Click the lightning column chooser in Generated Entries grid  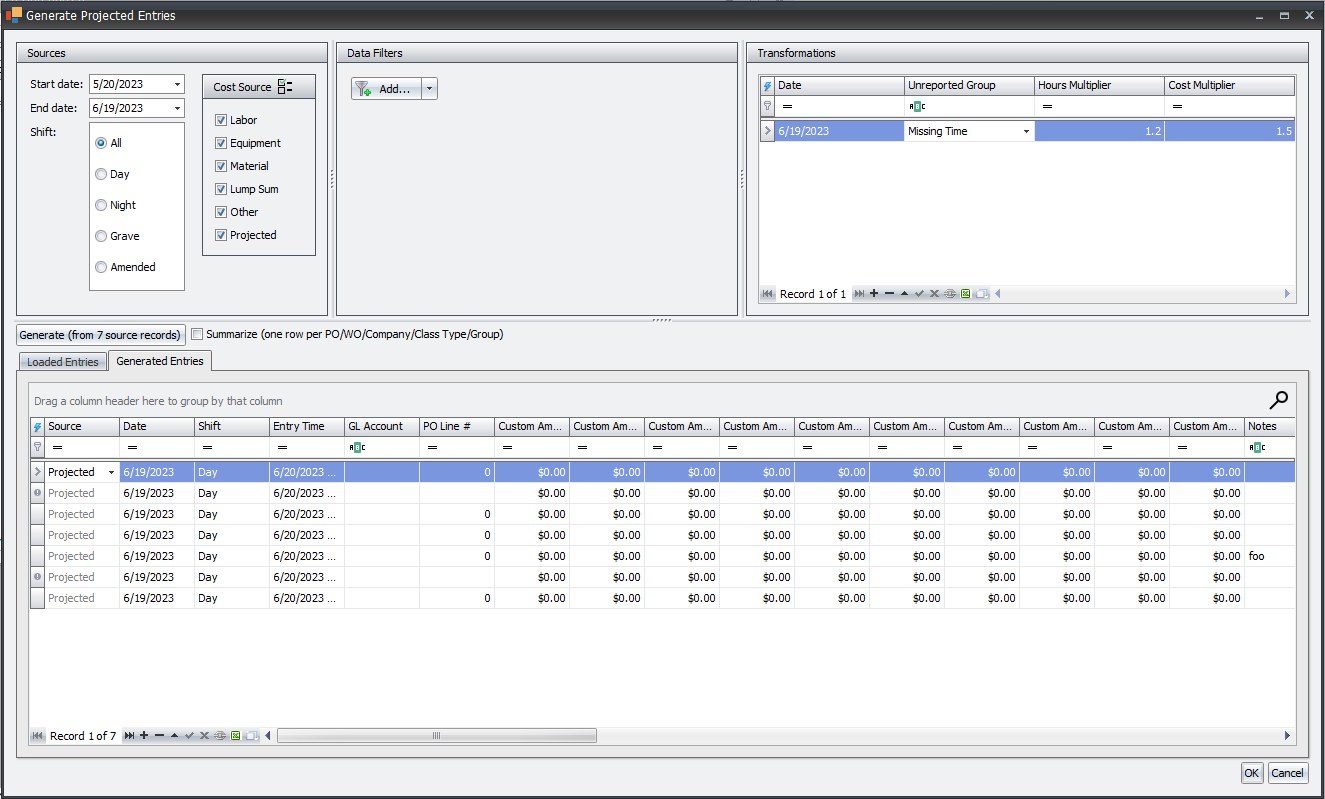point(38,426)
